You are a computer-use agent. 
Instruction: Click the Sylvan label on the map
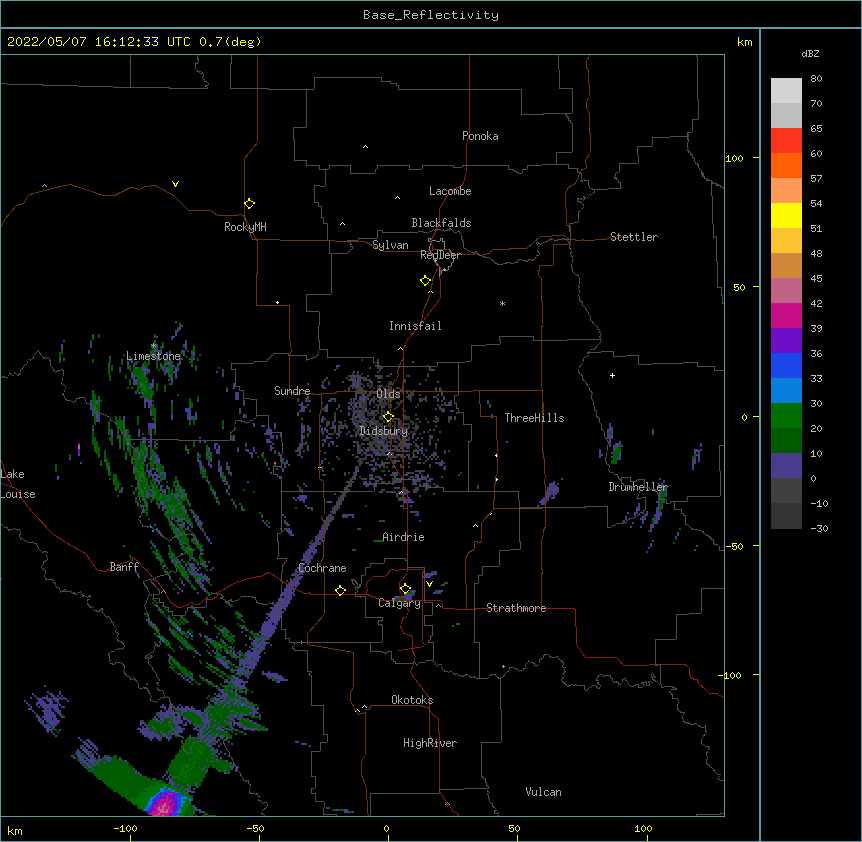point(390,245)
